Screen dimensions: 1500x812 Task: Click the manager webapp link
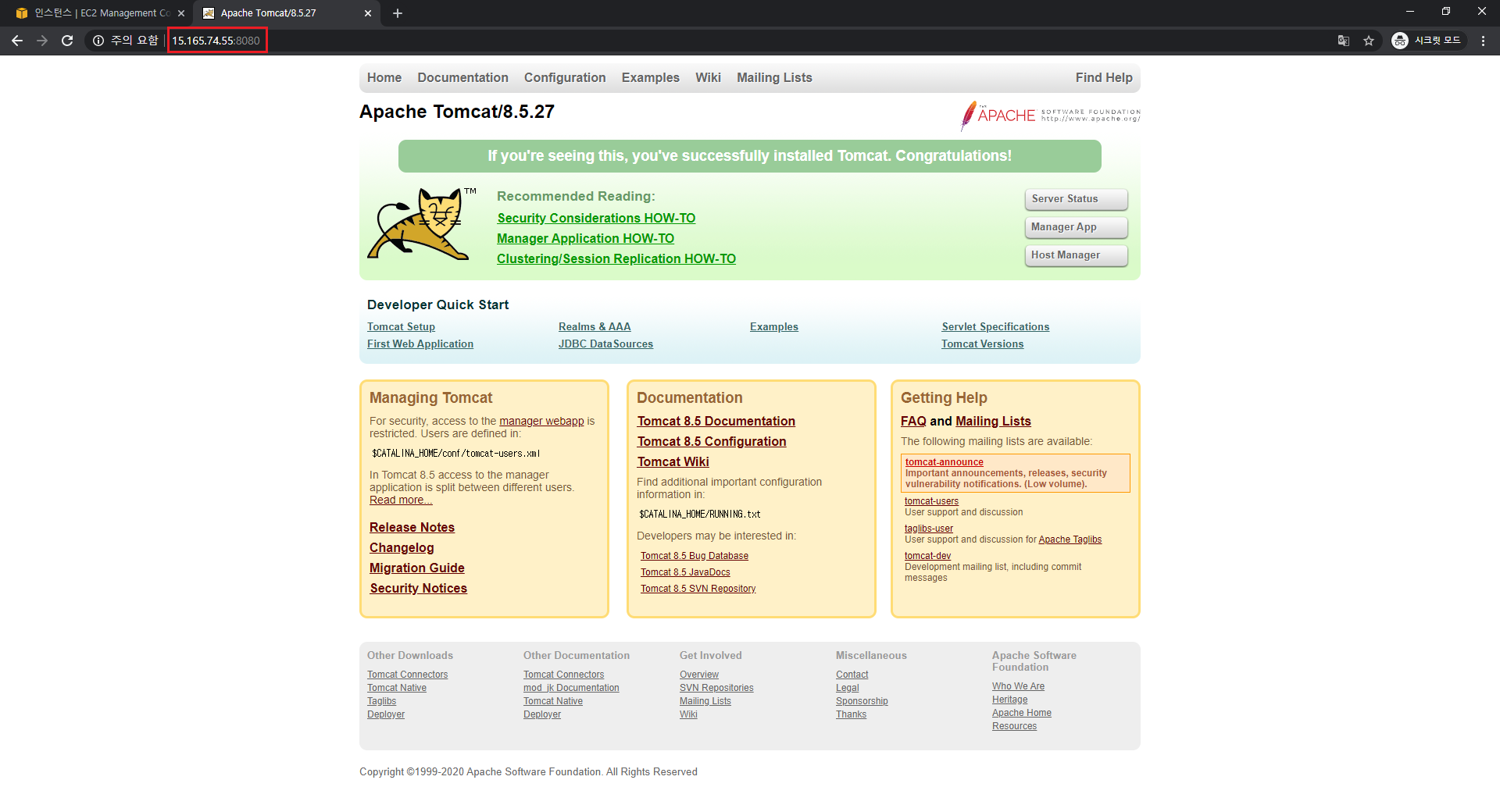click(x=541, y=421)
